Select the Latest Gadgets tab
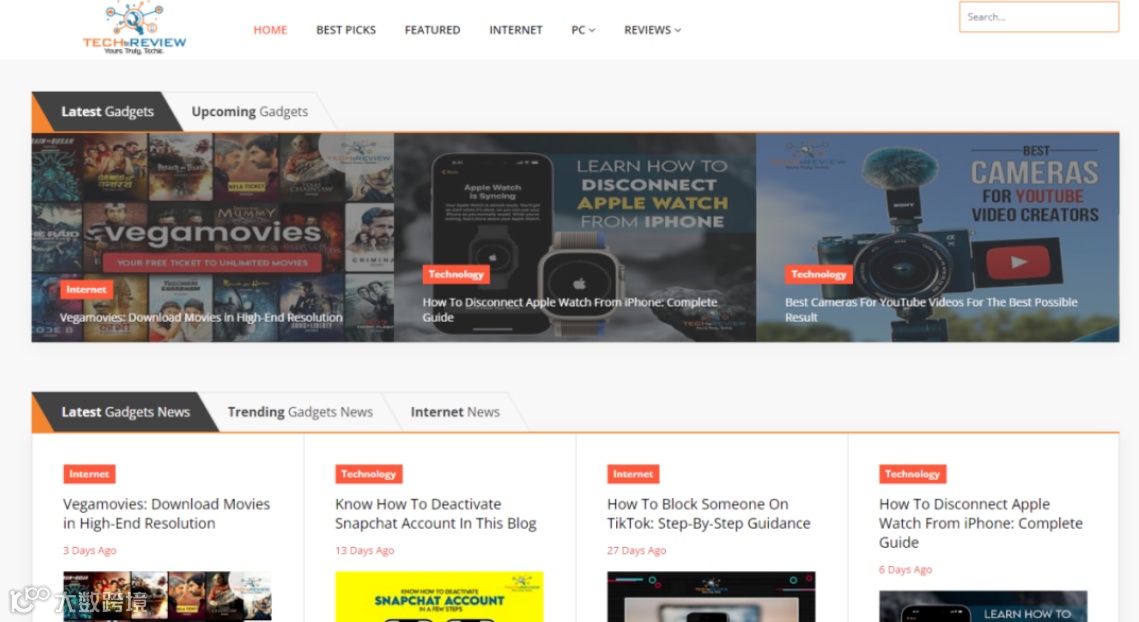Screen dimensions: 1139x622 point(108,112)
